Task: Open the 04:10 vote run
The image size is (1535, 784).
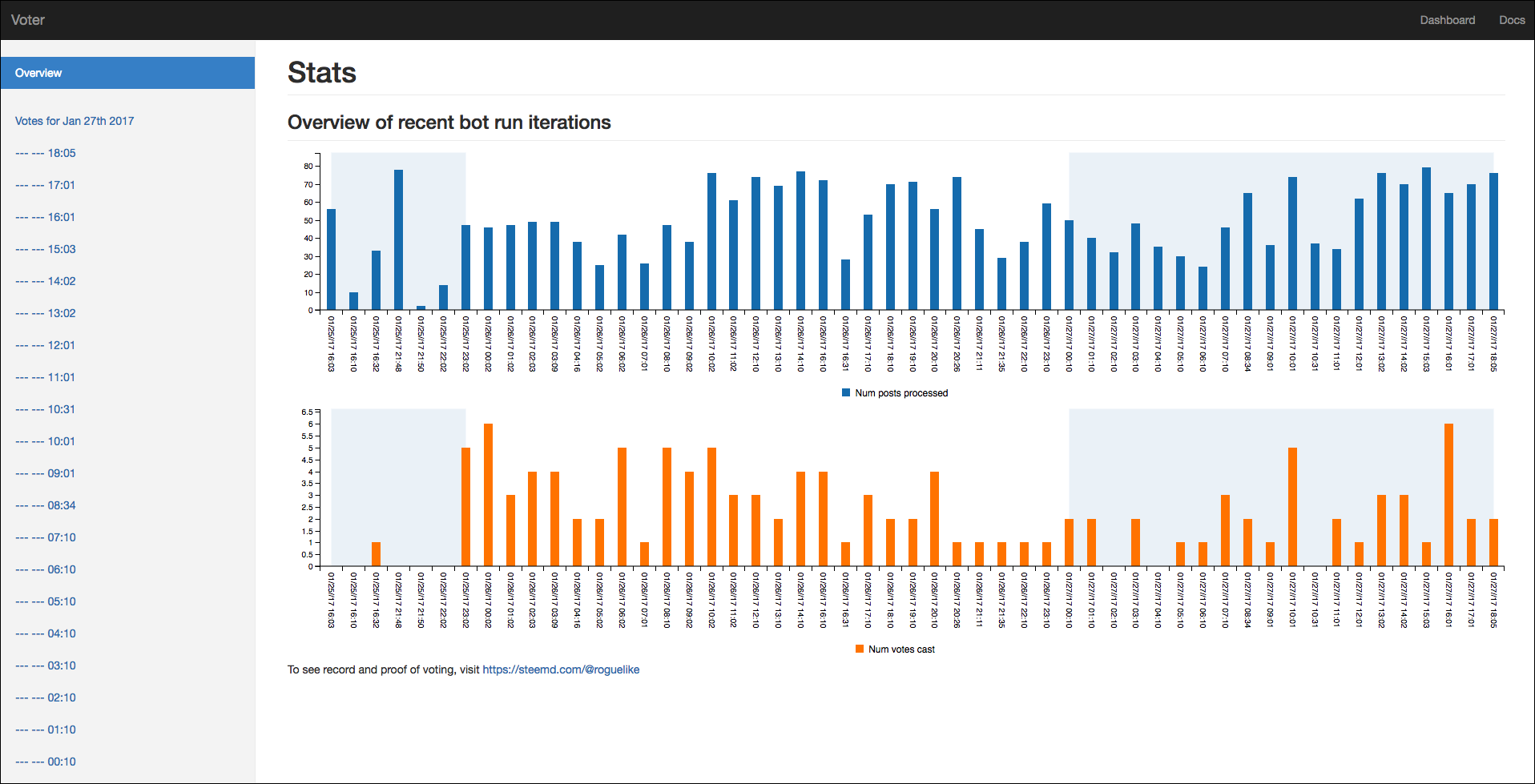Action: pos(46,633)
